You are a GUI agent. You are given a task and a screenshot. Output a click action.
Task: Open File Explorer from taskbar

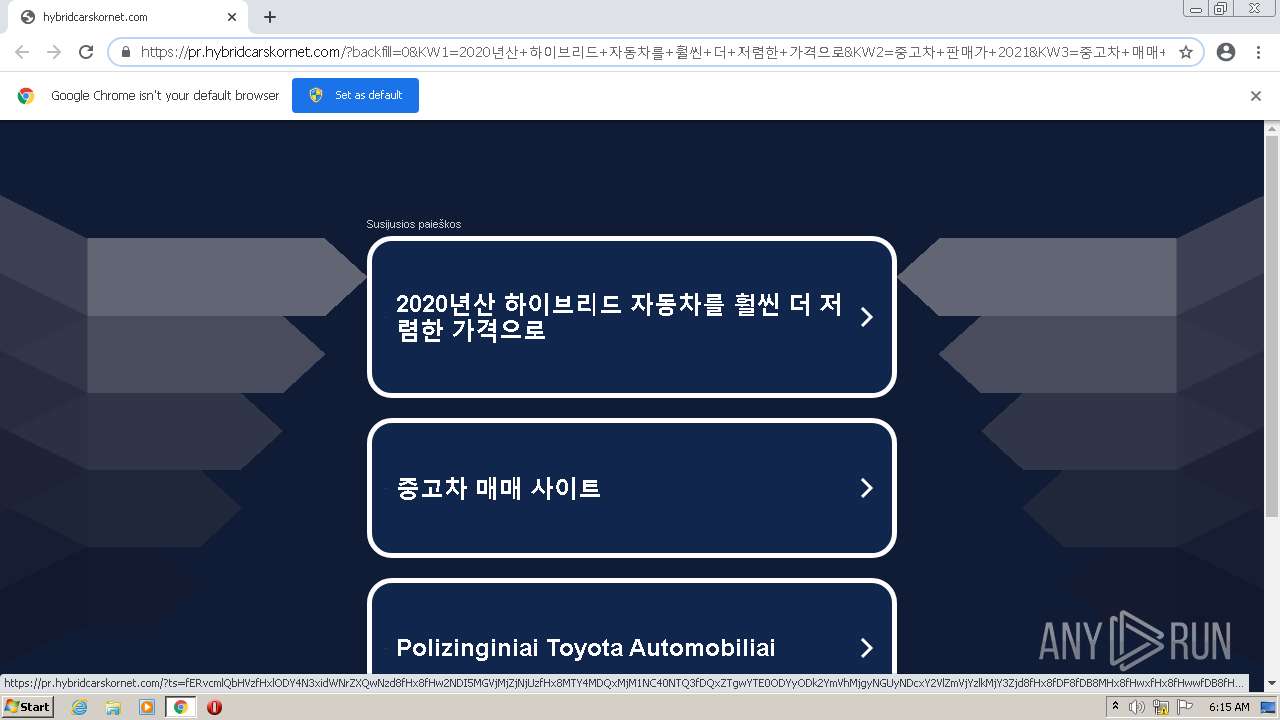[x=113, y=707]
